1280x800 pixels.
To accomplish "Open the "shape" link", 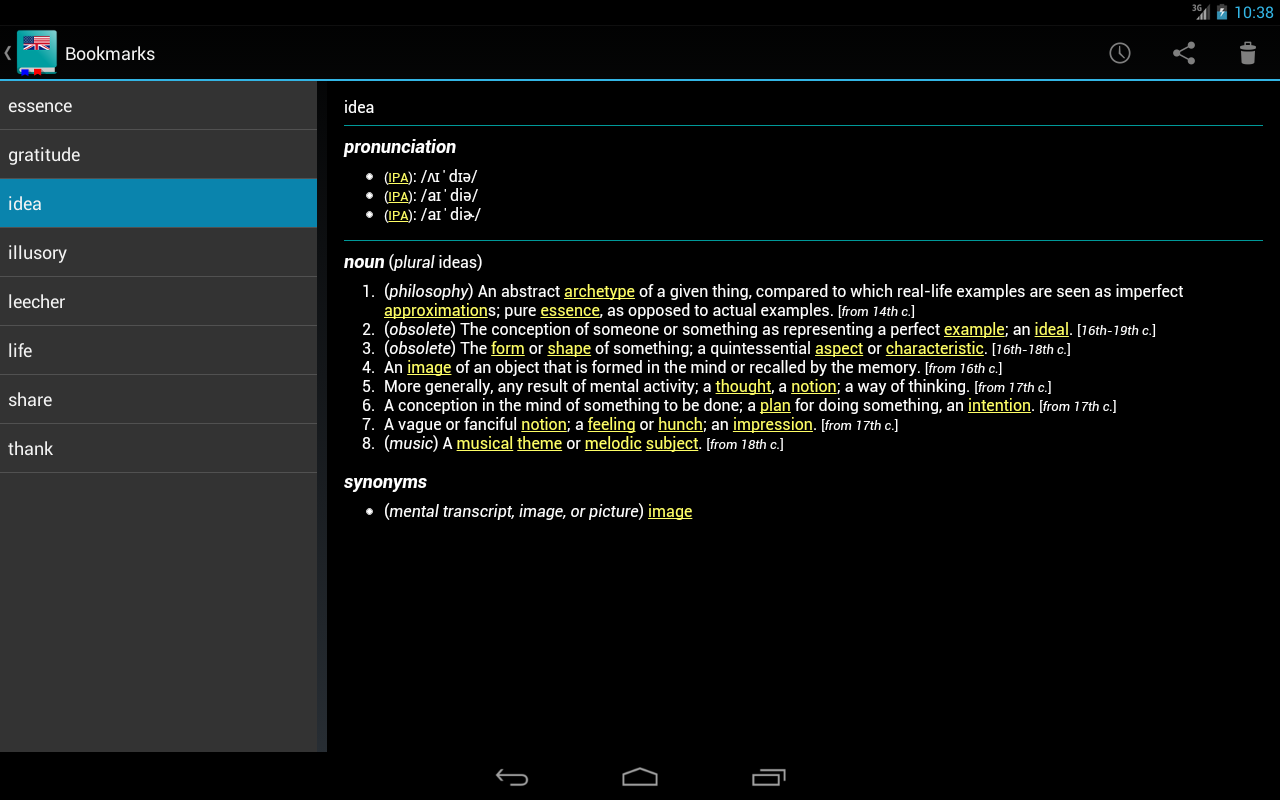I will [569, 349].
